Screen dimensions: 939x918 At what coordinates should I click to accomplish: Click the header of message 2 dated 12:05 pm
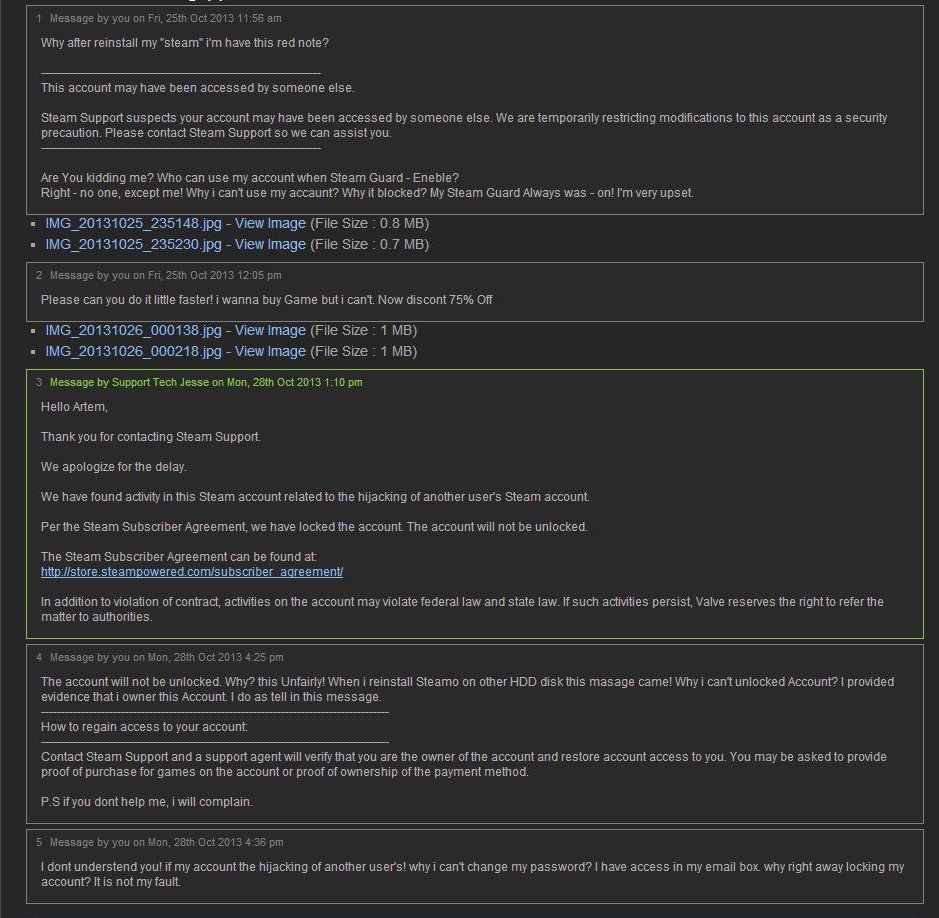[165, 275]
